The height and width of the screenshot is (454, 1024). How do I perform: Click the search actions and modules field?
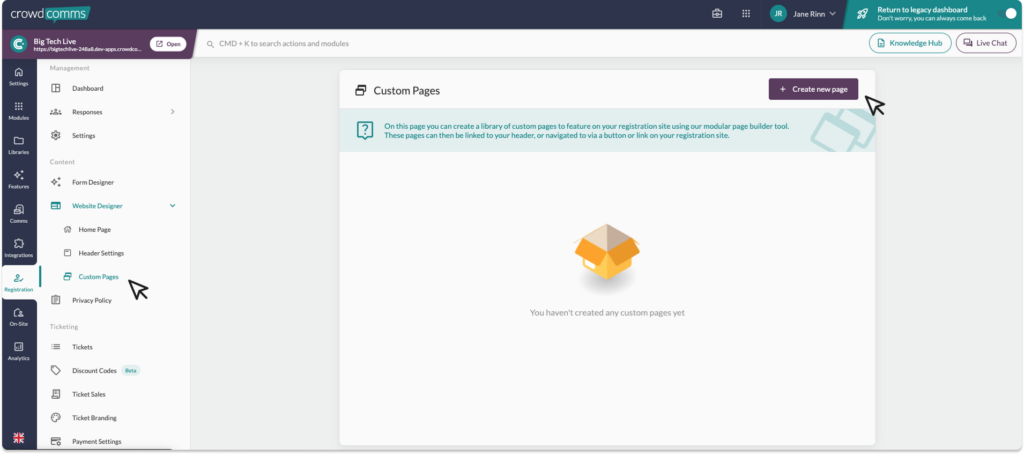(x=400, y=44)
